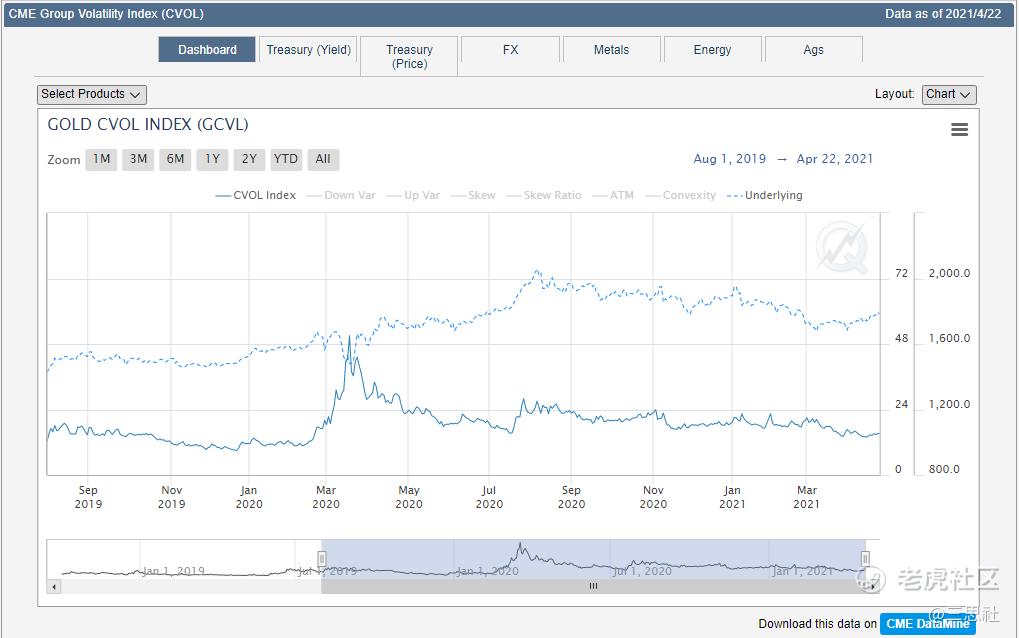Set zoom range to YTD
The width and height of the screenshot is (1019, 638).
[286, 159]
